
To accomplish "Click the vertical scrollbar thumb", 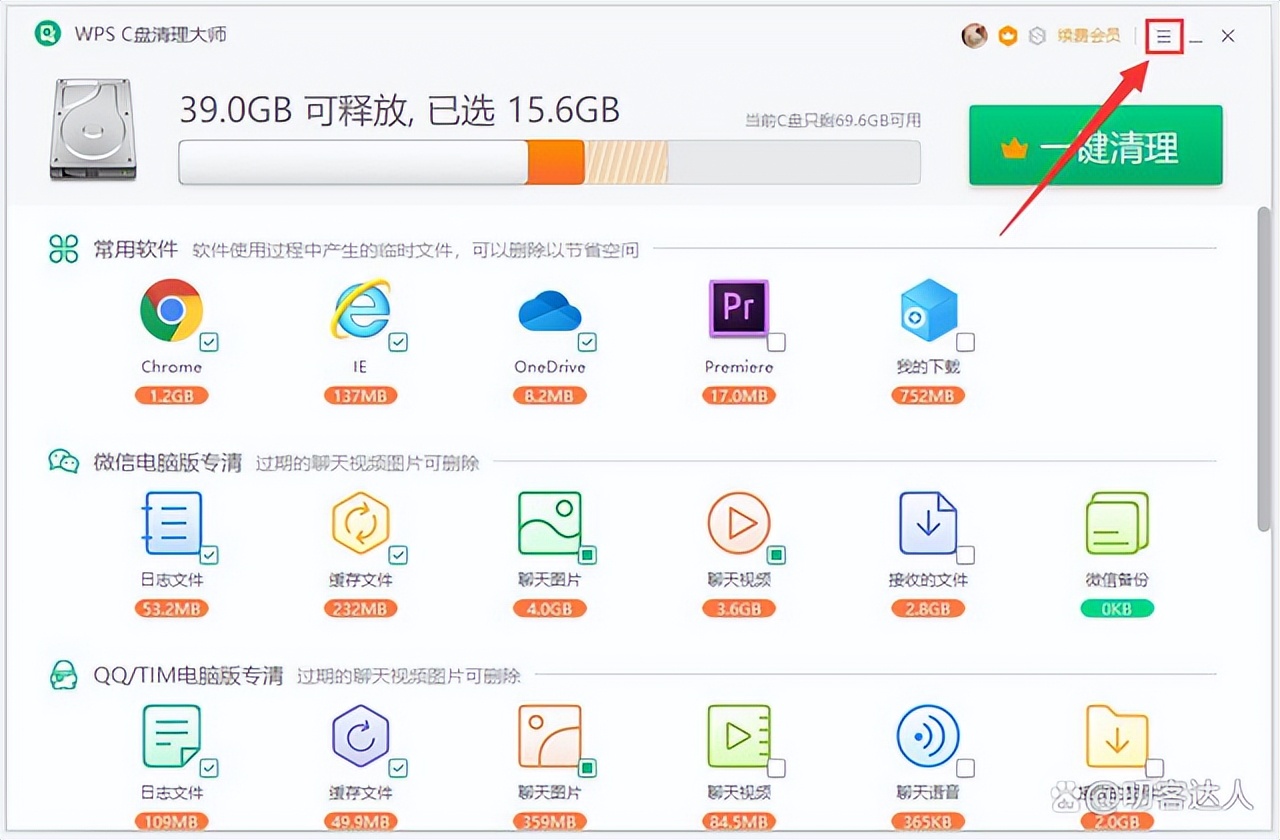I will 1265,369.
